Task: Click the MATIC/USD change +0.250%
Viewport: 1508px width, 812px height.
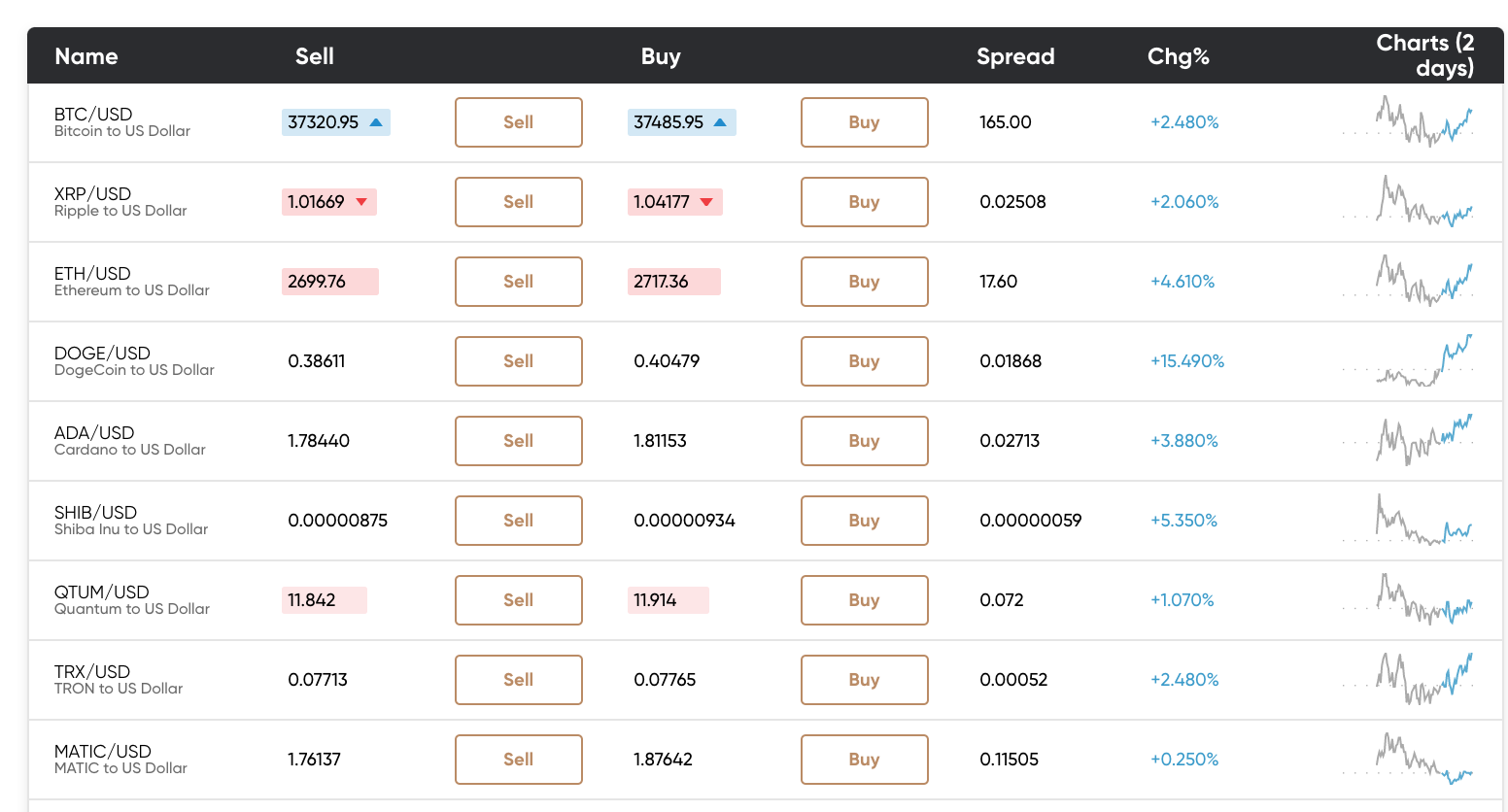Action: 1184,760
